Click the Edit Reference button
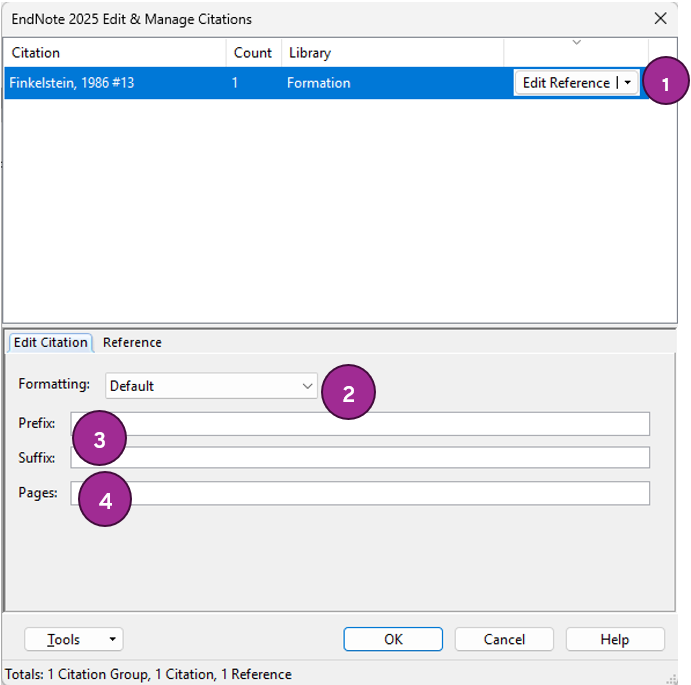Image resolution: width=691 pixels, height=685 pixels. tap(565, 83)
